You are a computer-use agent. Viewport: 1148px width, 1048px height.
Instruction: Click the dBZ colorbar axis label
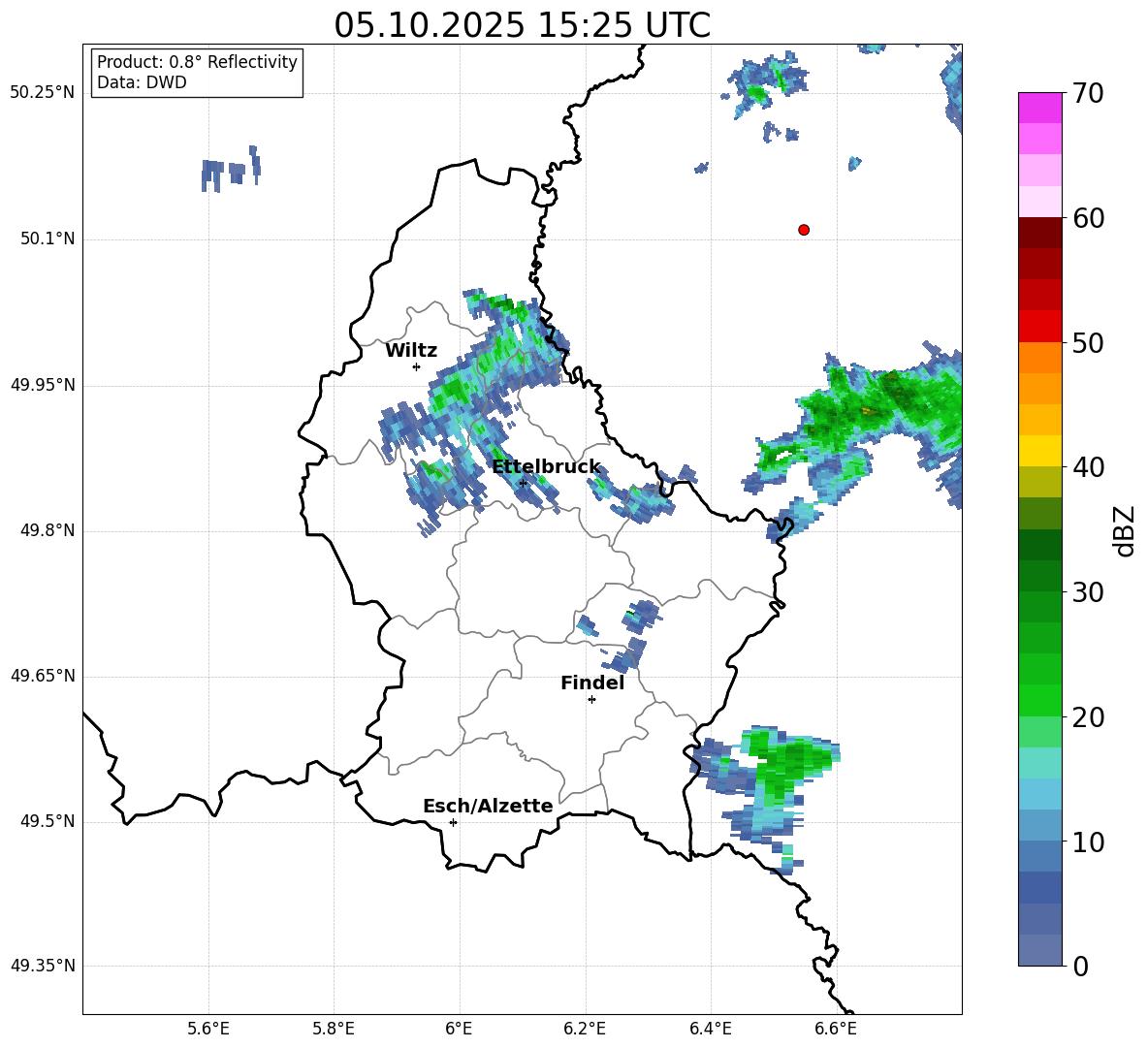(1126, 530)
